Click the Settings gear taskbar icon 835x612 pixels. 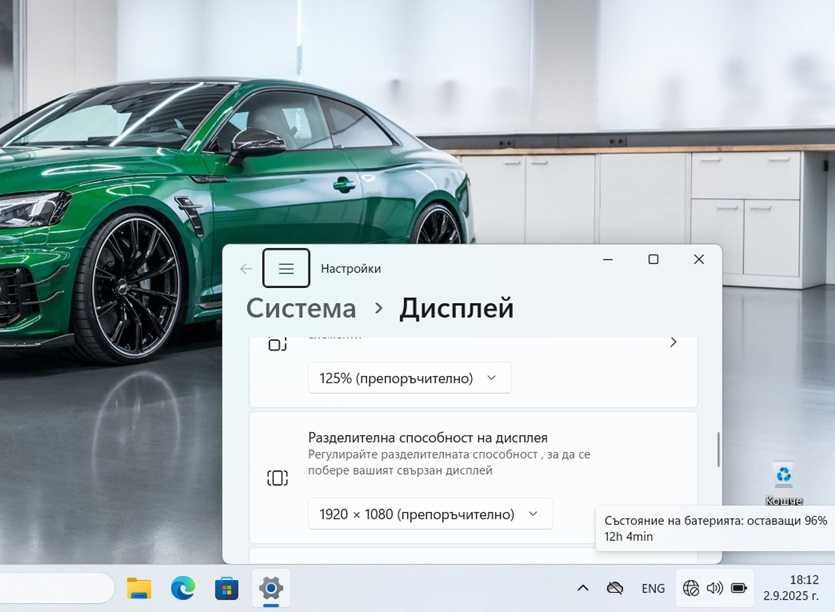point(271,589)
